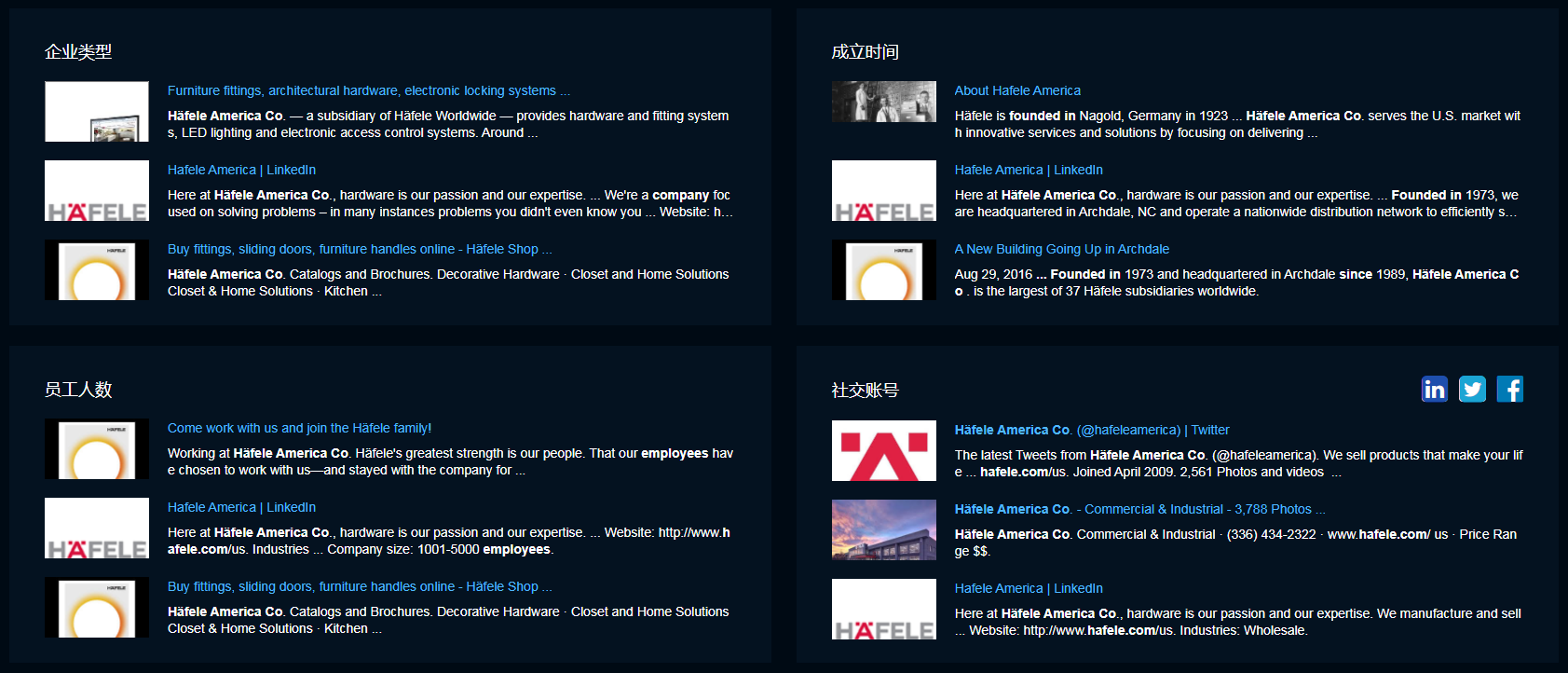Open 'A New Building Going Up in Archdale'
Image resolution: width=1568 pixels, height=673 pixels.
pos(1061,249)
